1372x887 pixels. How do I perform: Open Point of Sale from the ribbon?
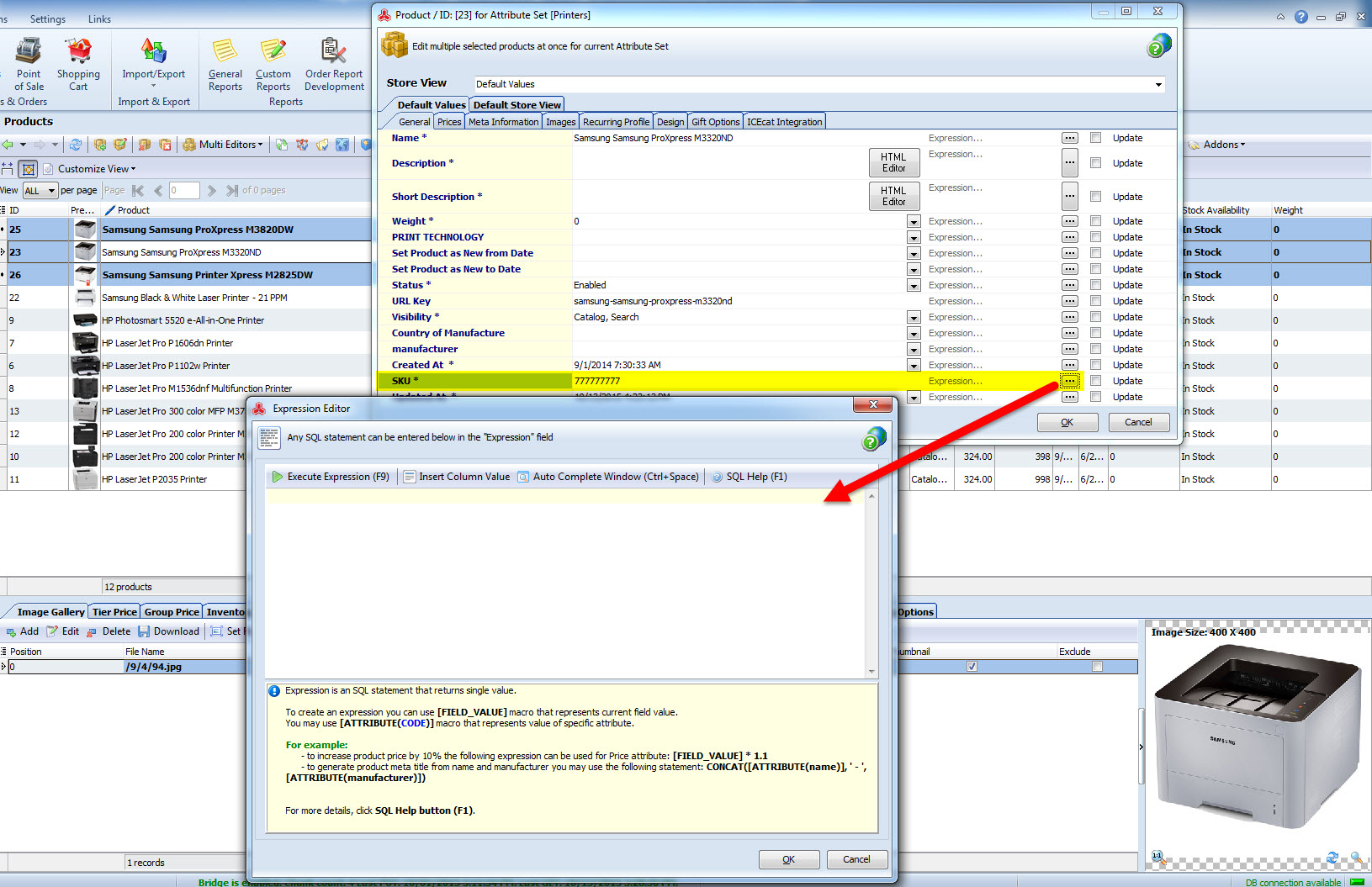[29, 65]
